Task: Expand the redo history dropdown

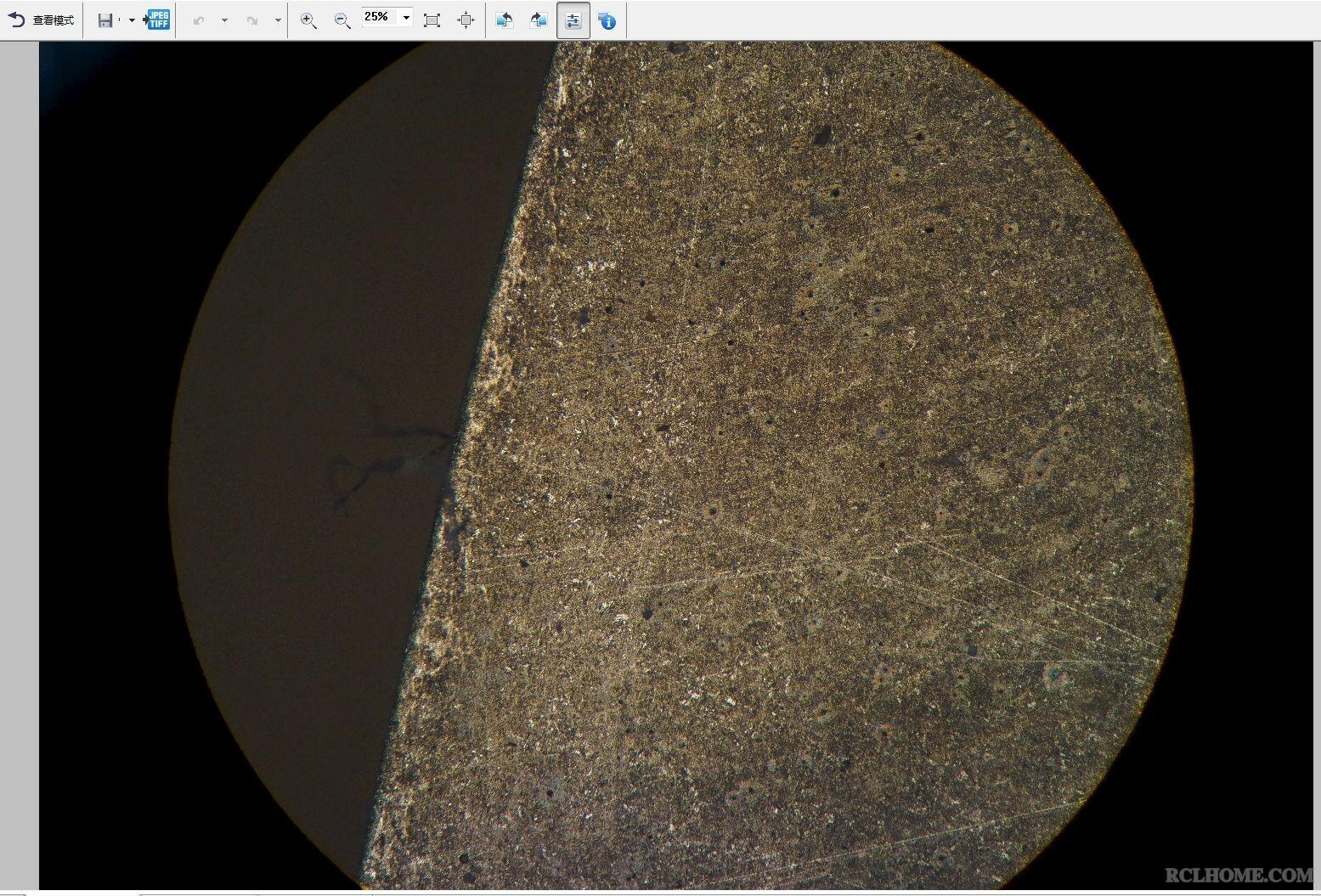Action: 278,20
